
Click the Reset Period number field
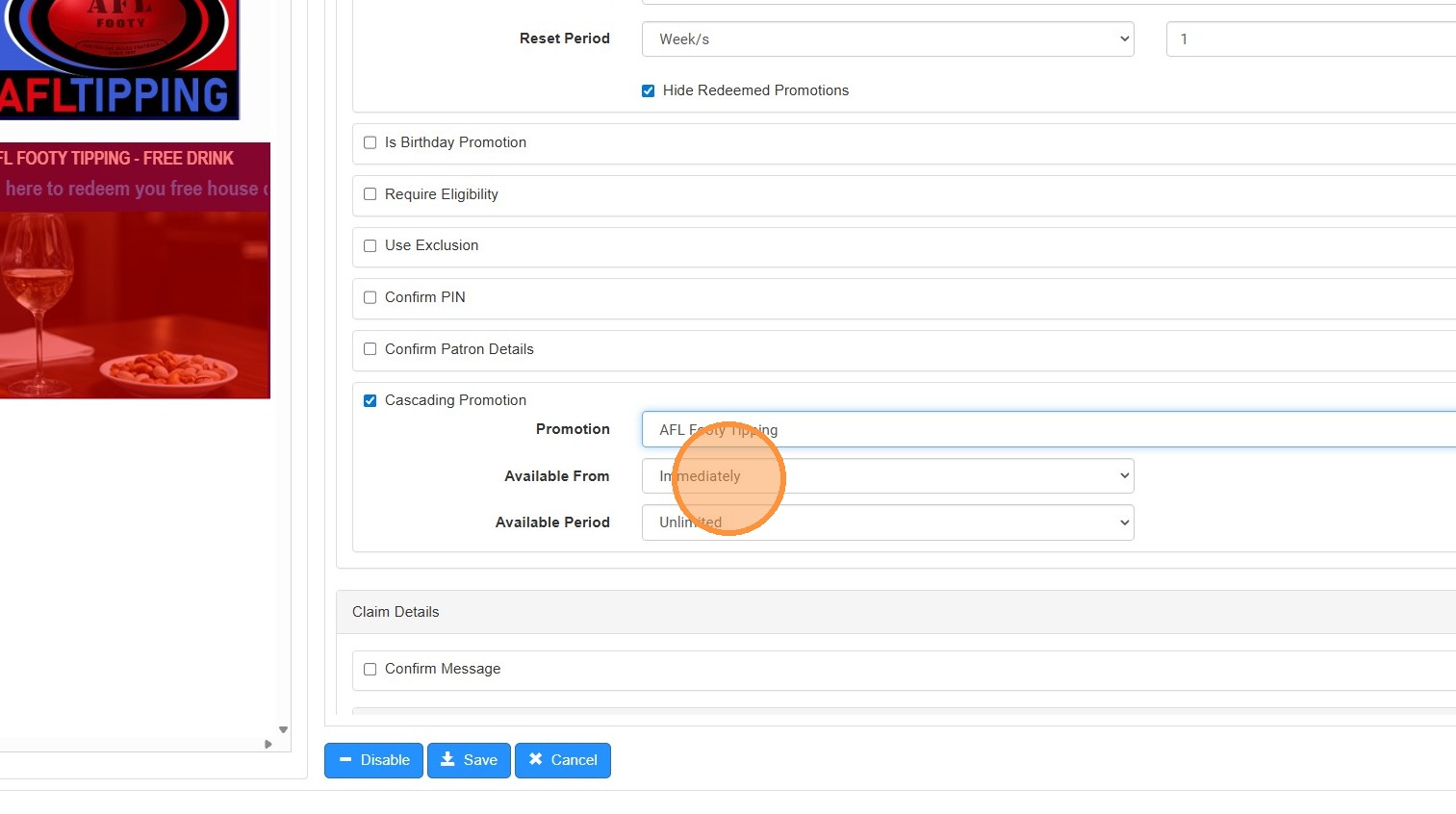(1309, 39)
